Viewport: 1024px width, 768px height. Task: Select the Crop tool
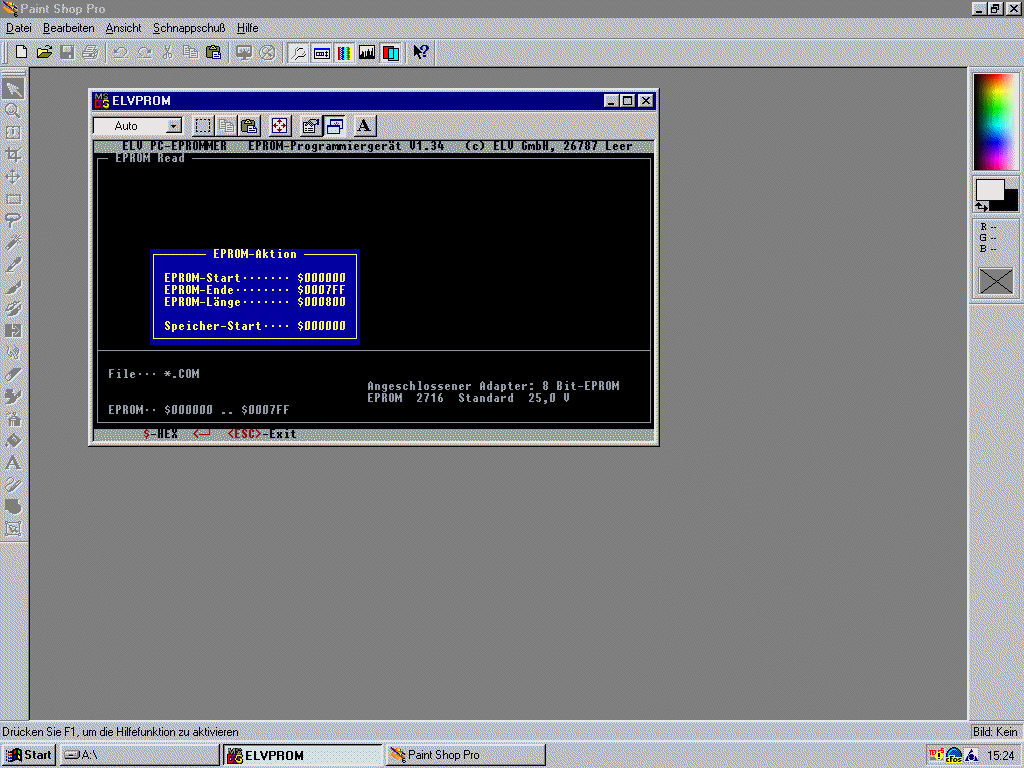coord(13,155)
